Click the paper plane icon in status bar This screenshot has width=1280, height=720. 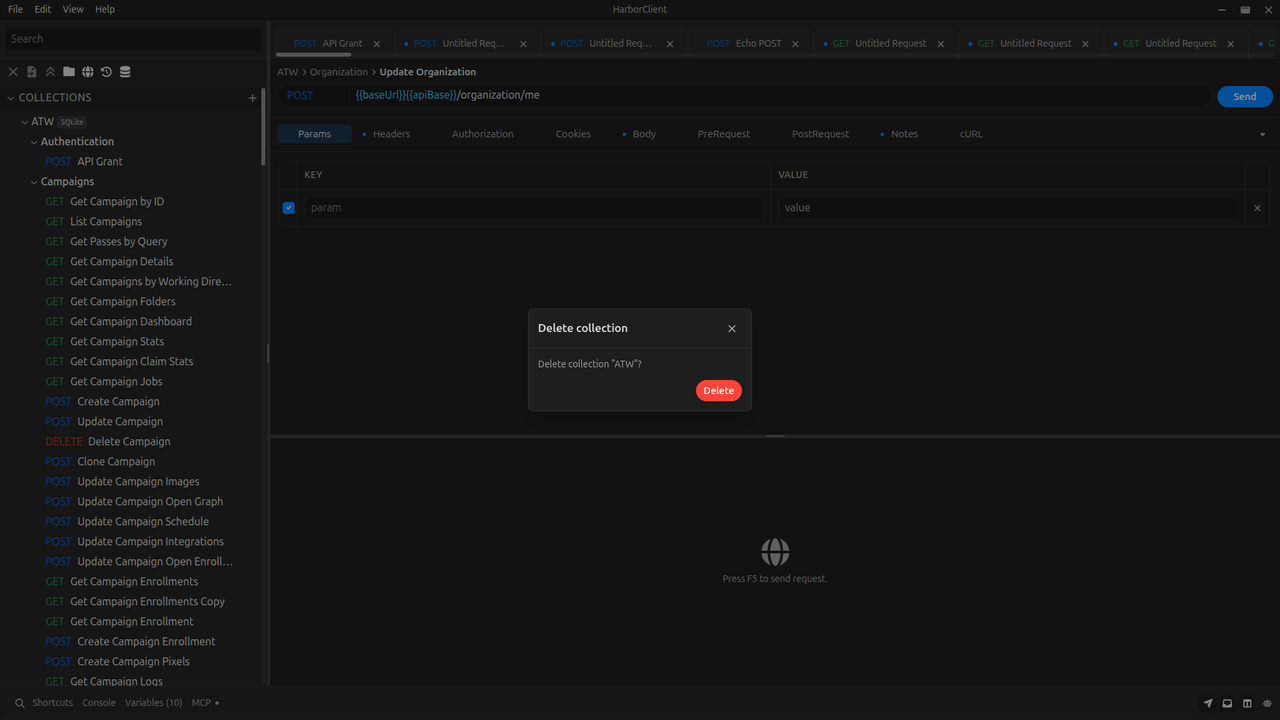[x=1208, y=704]
